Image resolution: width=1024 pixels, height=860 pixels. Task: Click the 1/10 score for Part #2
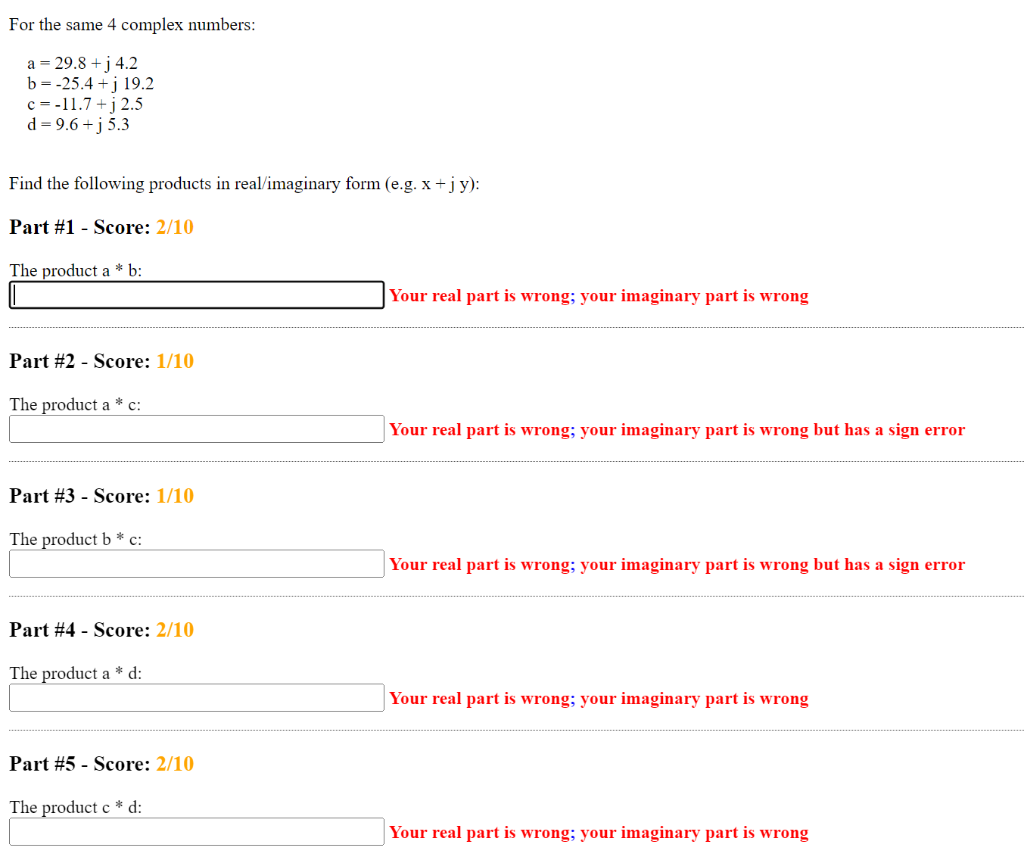[174, 361]
